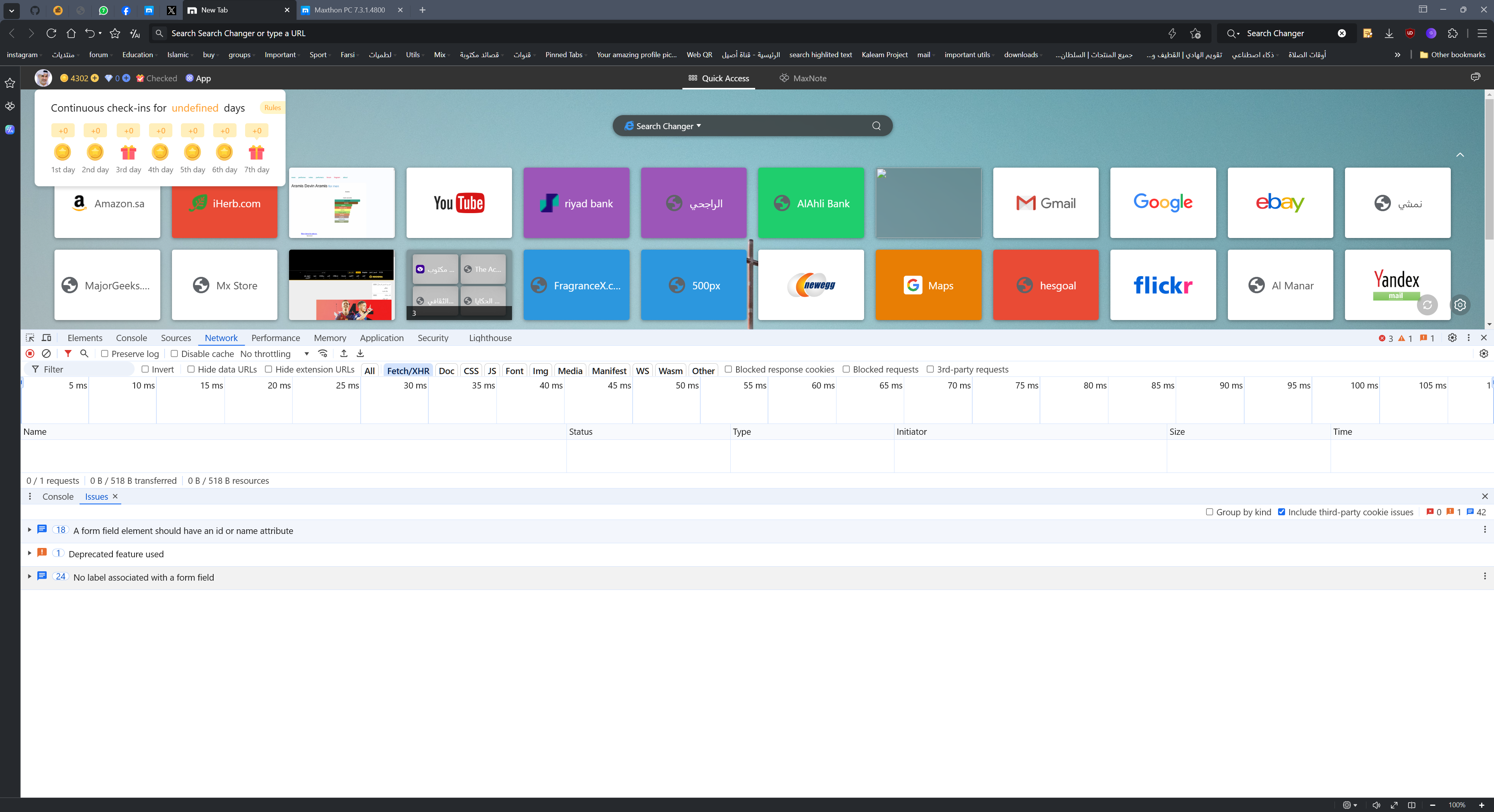Click the Rules button in check-in popup
The image size is (1494, 812).
click(x=272, y=108)
